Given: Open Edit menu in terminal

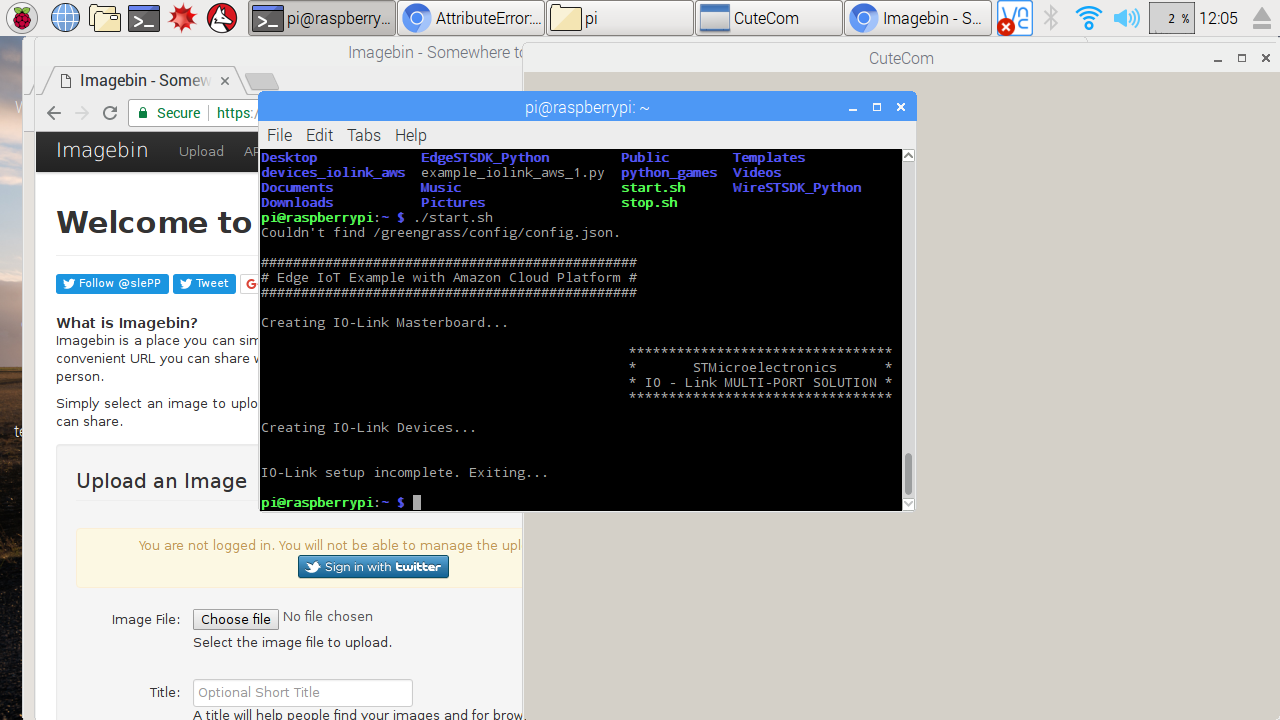Looking at the screenshot, I should [320, 135].
